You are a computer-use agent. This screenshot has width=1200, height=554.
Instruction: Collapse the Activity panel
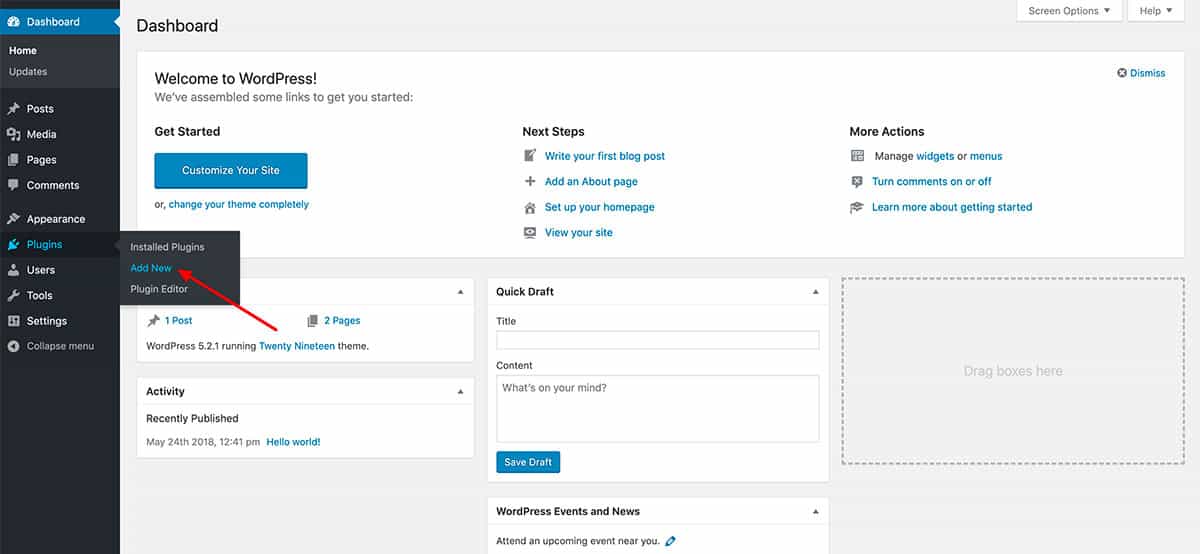coord(460,392)
